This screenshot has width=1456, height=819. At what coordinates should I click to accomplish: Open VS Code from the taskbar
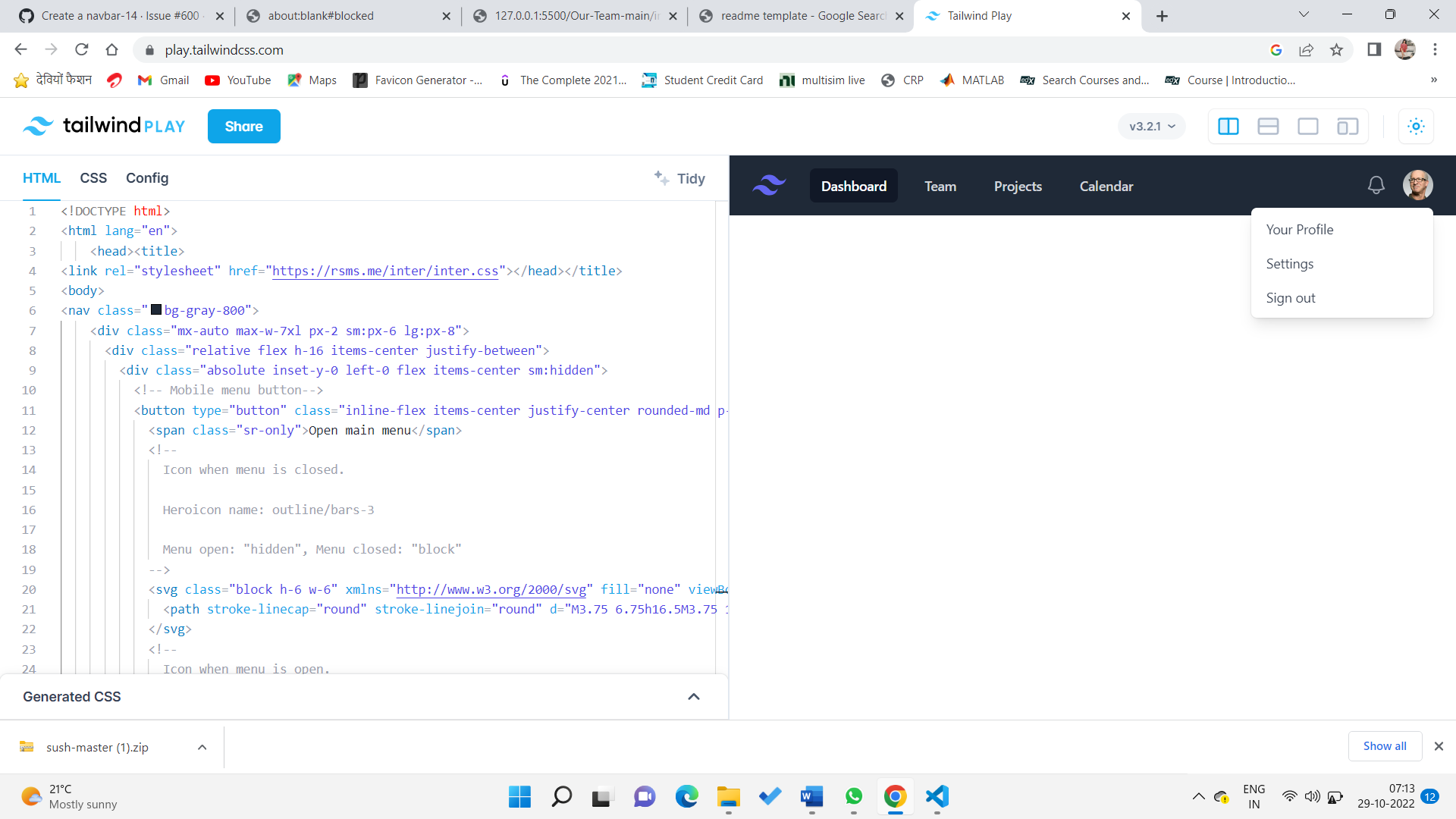(937, 797)
